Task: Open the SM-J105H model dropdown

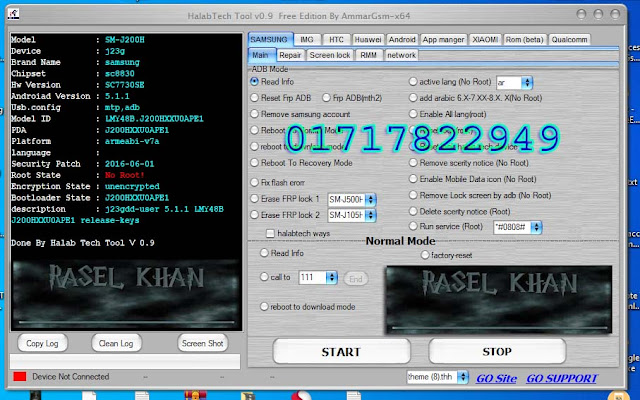Action: click(x=371, y=215)
